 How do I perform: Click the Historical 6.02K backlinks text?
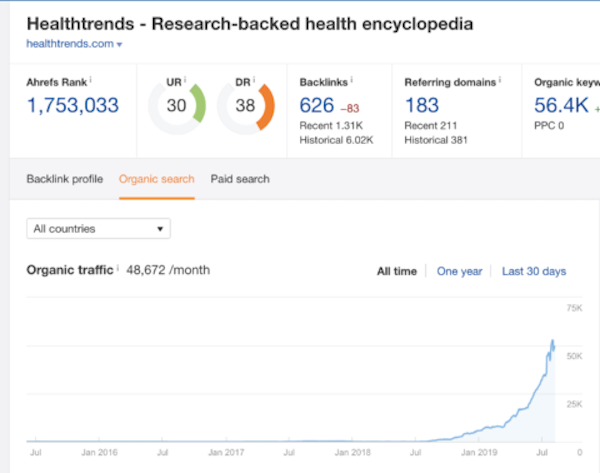pyautogui.click(x=336, y=140)
